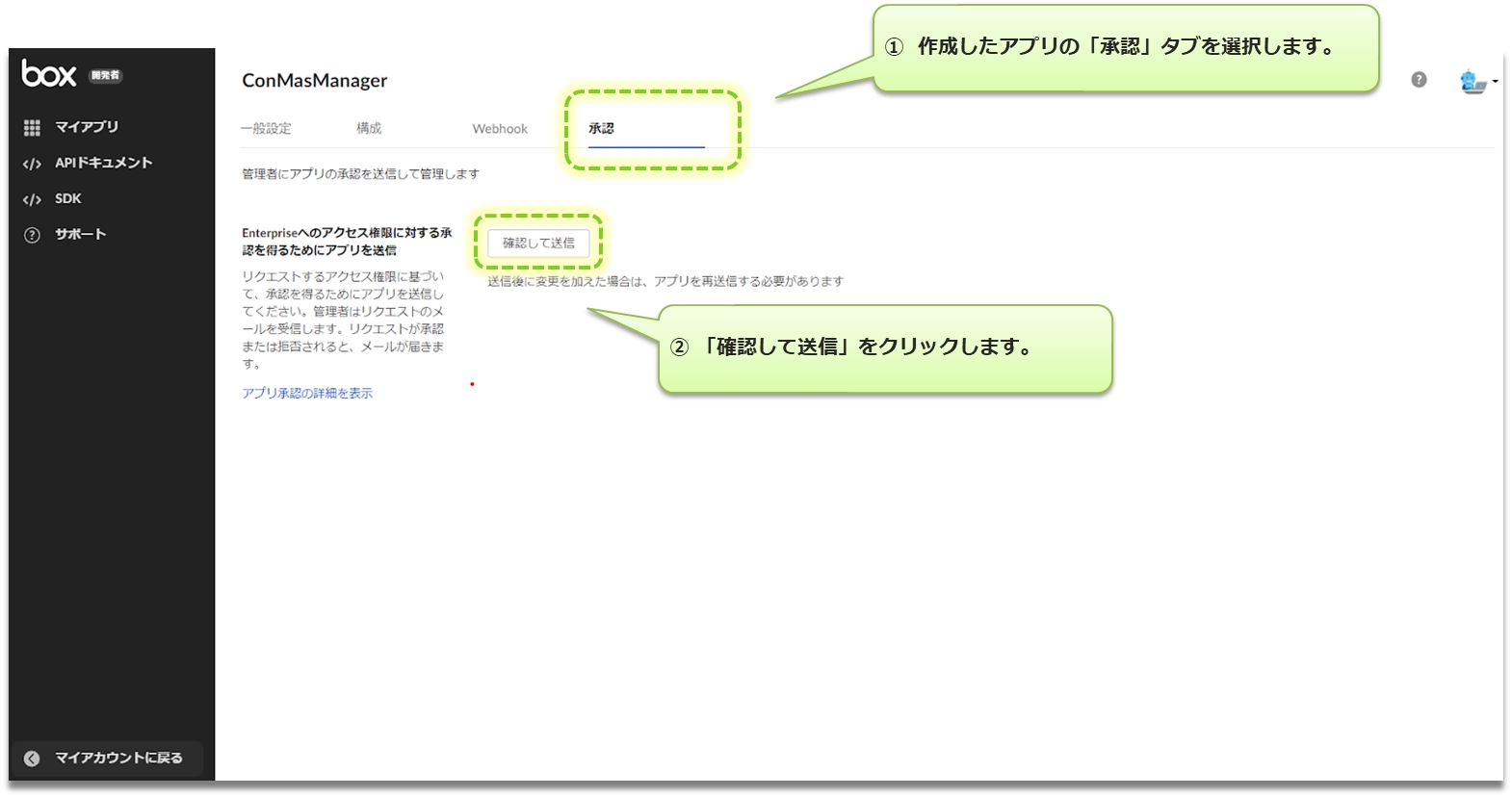Click the code icon beside APIドキュメント
Screen dimensions: 1512x797
coord(32,164)
